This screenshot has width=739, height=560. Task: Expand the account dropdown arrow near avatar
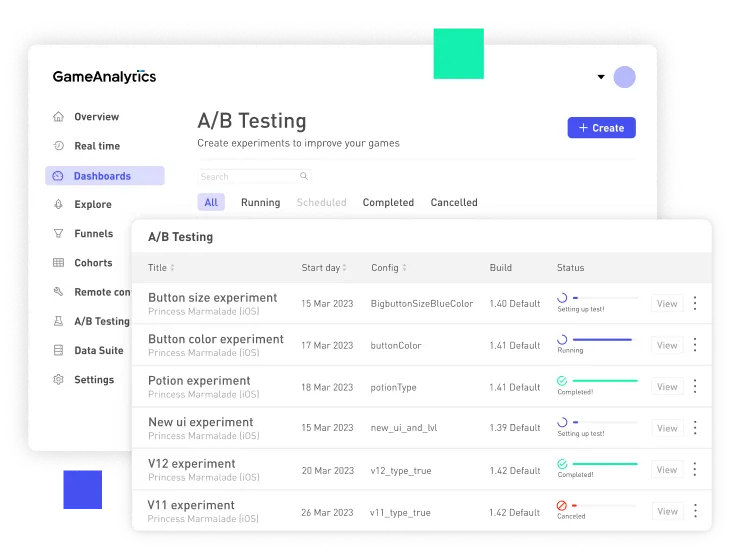(601, 77)
